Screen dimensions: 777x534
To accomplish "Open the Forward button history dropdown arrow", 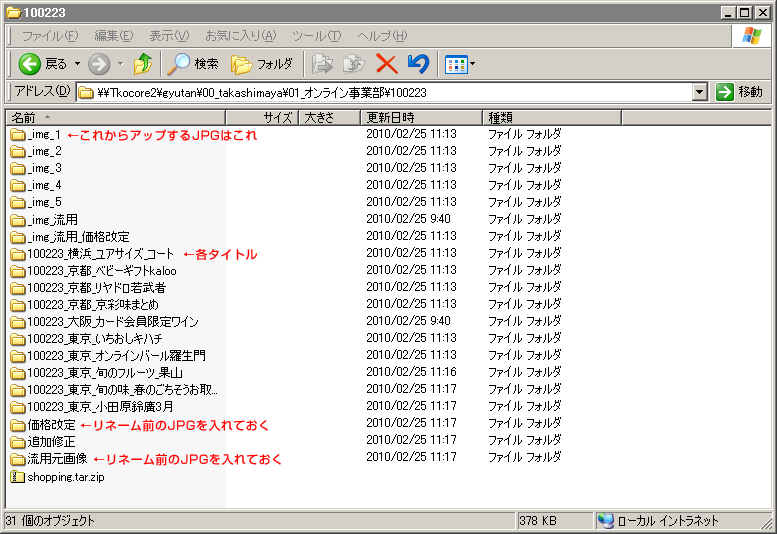I will (x=121, y=64).
